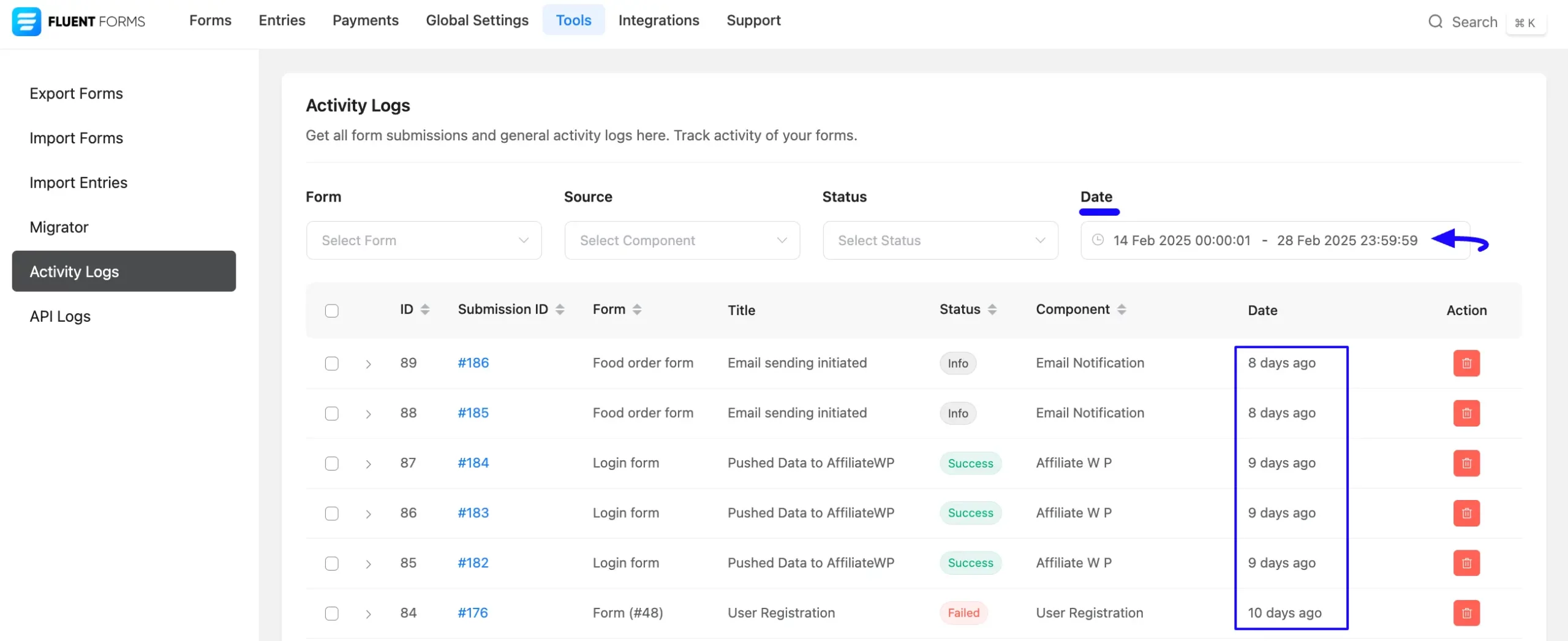Image resolution: width=1568 pixels, height=641 pixels.
Task: Sort the table by Form
Action: click(637, 309)
